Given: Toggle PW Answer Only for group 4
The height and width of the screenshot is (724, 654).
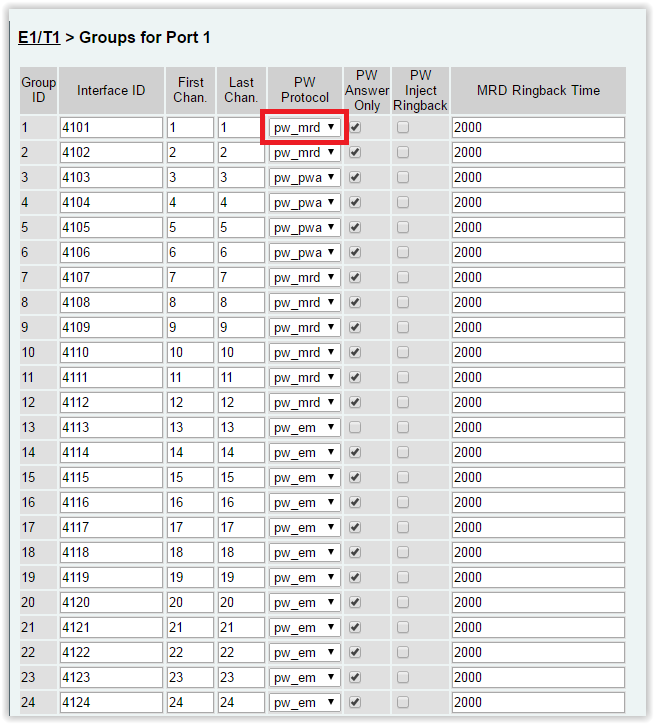Looking at the screenshot, I should point(355,202).
